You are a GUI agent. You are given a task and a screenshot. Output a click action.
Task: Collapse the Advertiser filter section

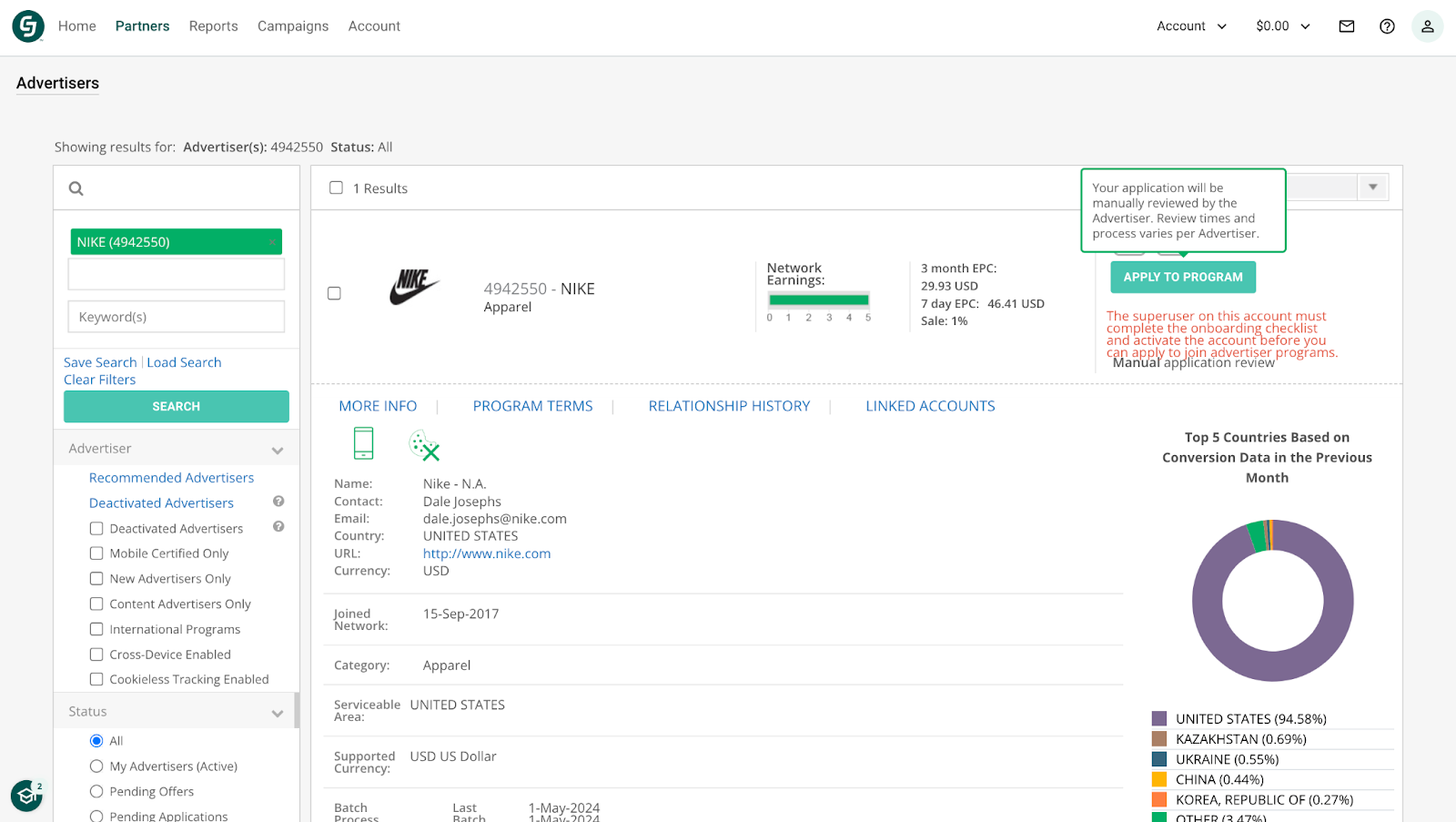[278, 450]
